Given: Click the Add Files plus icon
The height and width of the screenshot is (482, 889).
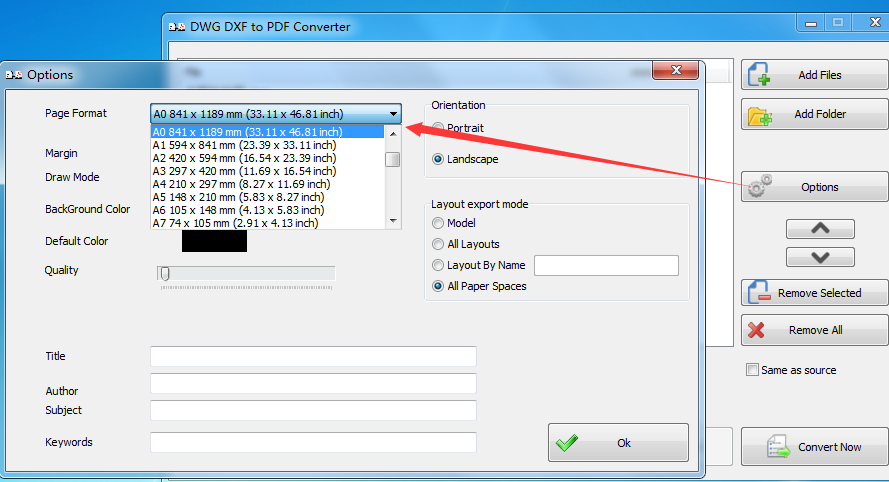Looking at the screenshot, I should 759,74.
